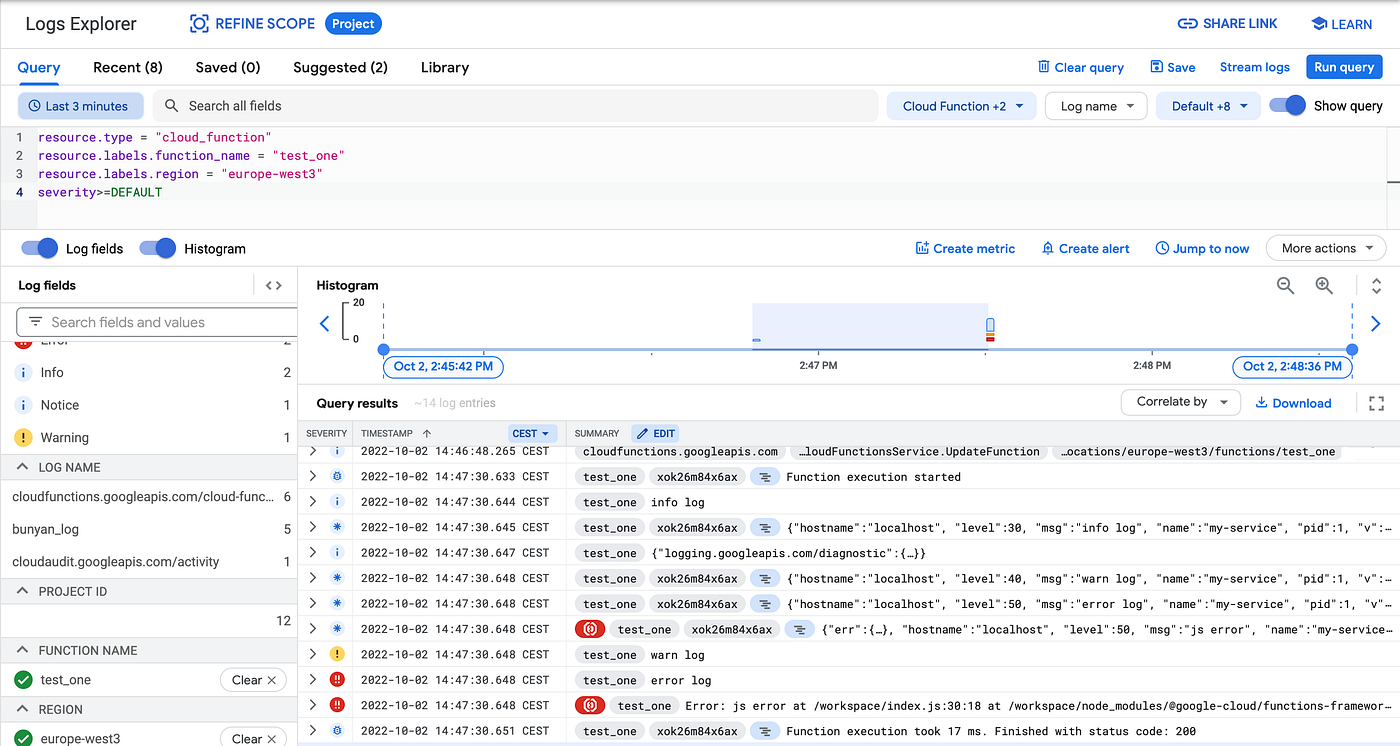The height and width of the screenshot is (746, 1400).
Task: Edit the summary fields
Action: (655, 433)
